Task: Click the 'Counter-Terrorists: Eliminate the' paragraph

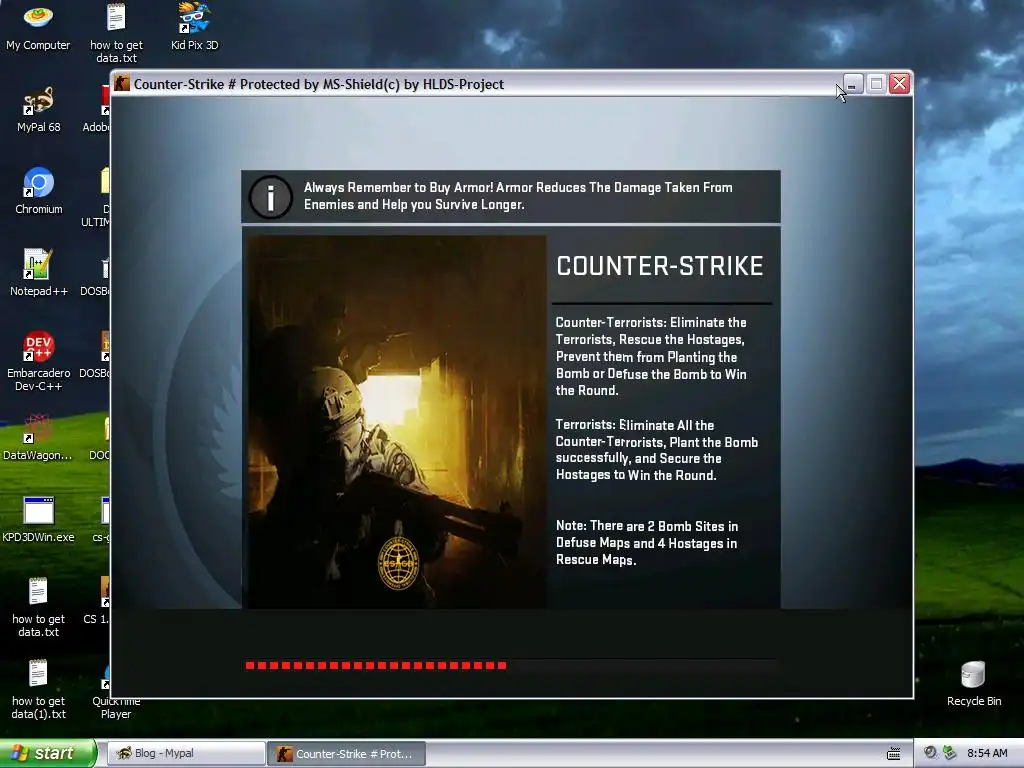Action: [x=651, y=357]
